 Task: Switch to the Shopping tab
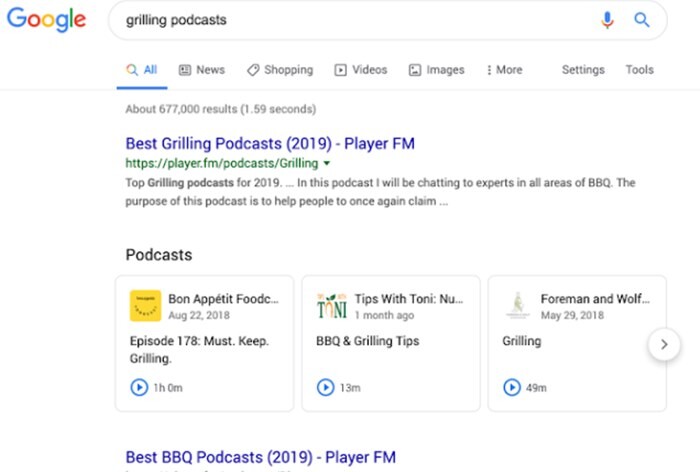coord(280,70)
